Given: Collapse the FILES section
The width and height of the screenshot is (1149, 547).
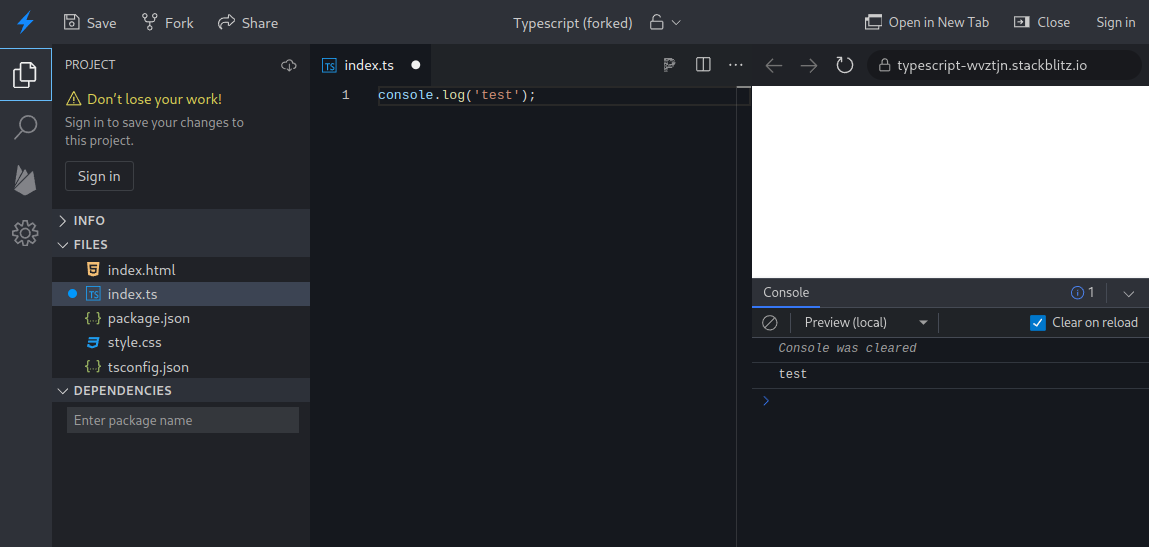Looking at the screenshot, I should coord(181,245).
